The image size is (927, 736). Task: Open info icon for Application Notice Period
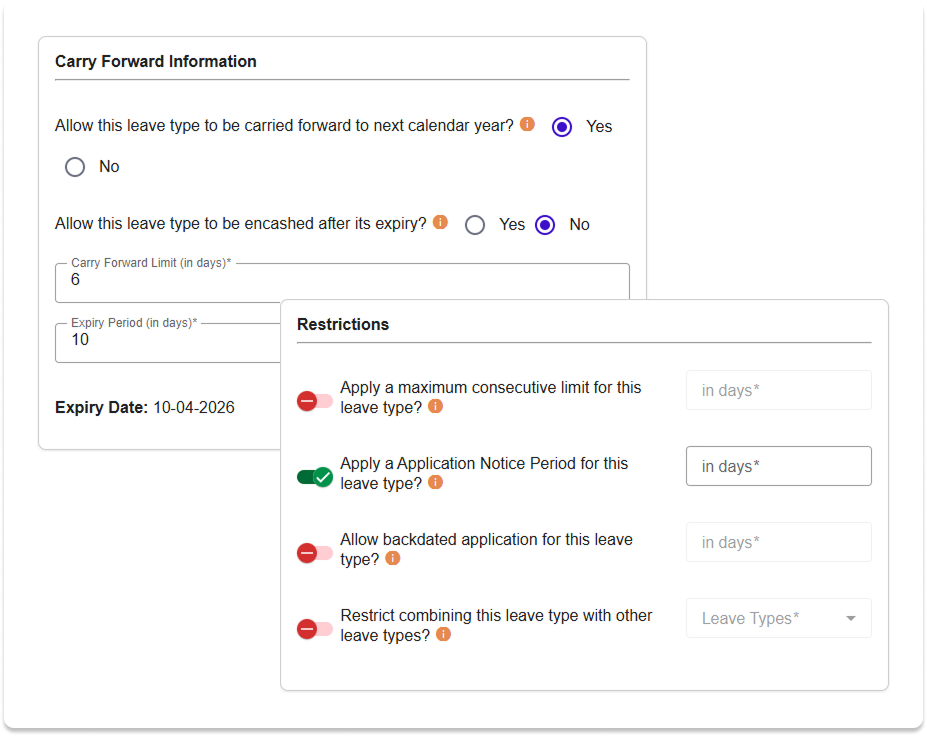point(435,482)
